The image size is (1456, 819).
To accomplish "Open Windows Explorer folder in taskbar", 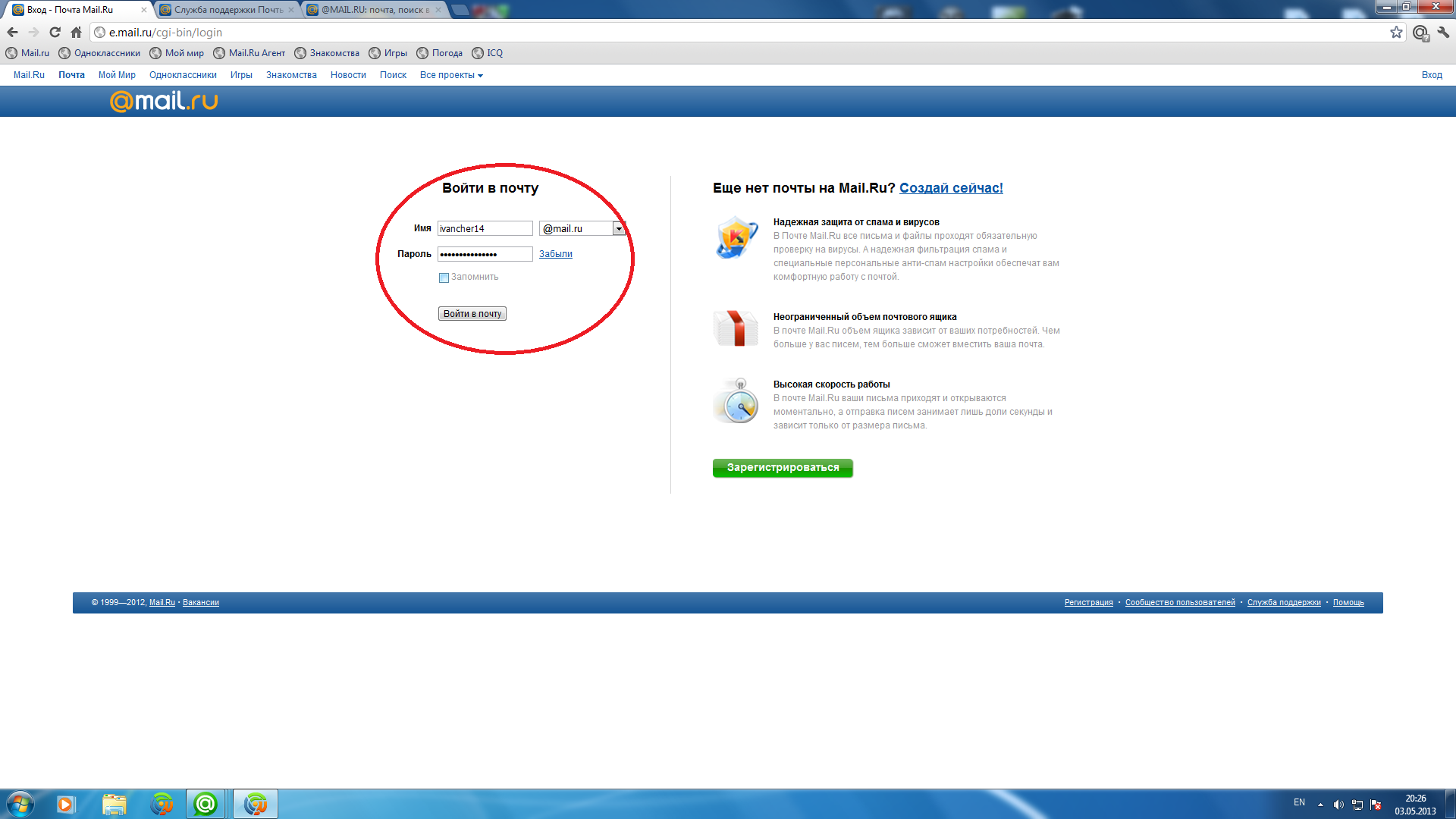I will [114, 804].
